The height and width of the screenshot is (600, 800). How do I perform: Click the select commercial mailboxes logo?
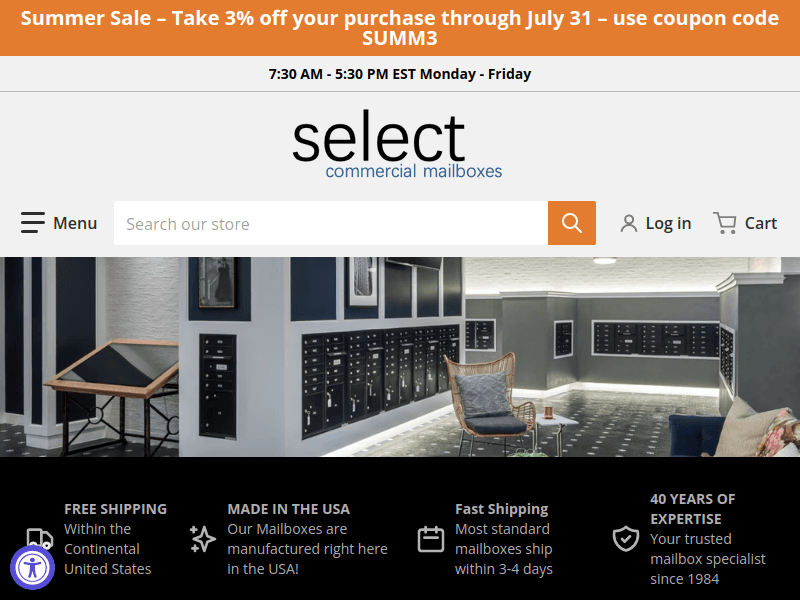(397, 145)
